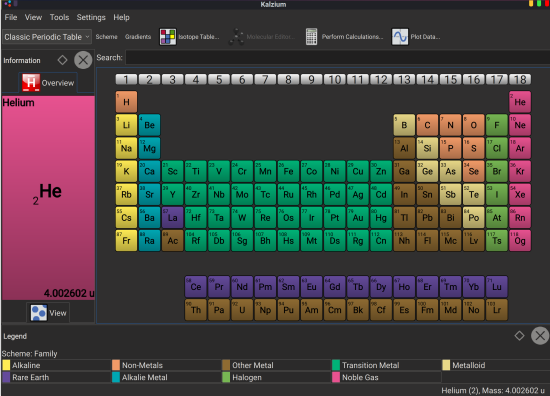The width and height of the screenshot is (550, 396).
Task: Select the Copper (Cu) element tile
Action: (x=358, y=171)
